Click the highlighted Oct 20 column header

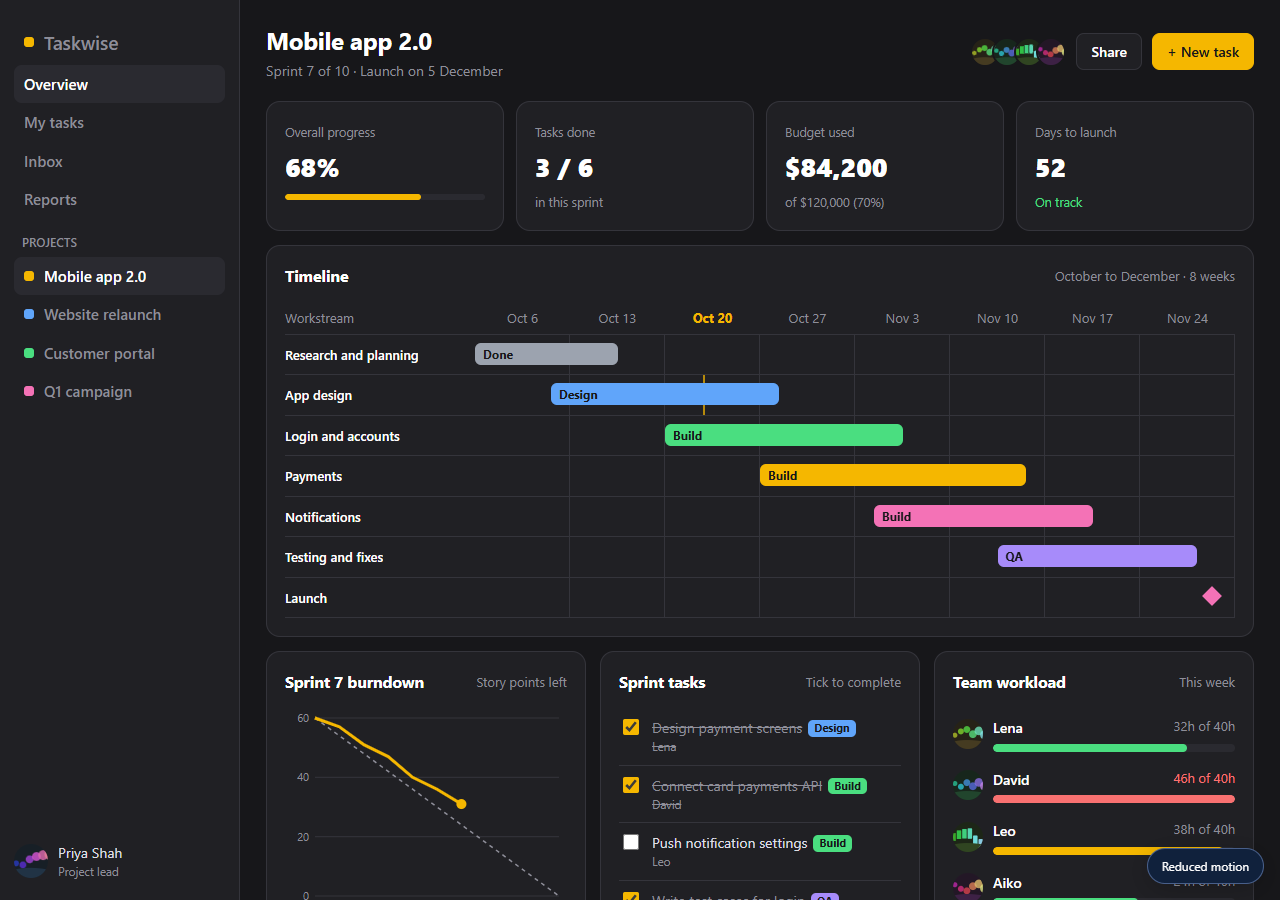(x=712, y=318)
